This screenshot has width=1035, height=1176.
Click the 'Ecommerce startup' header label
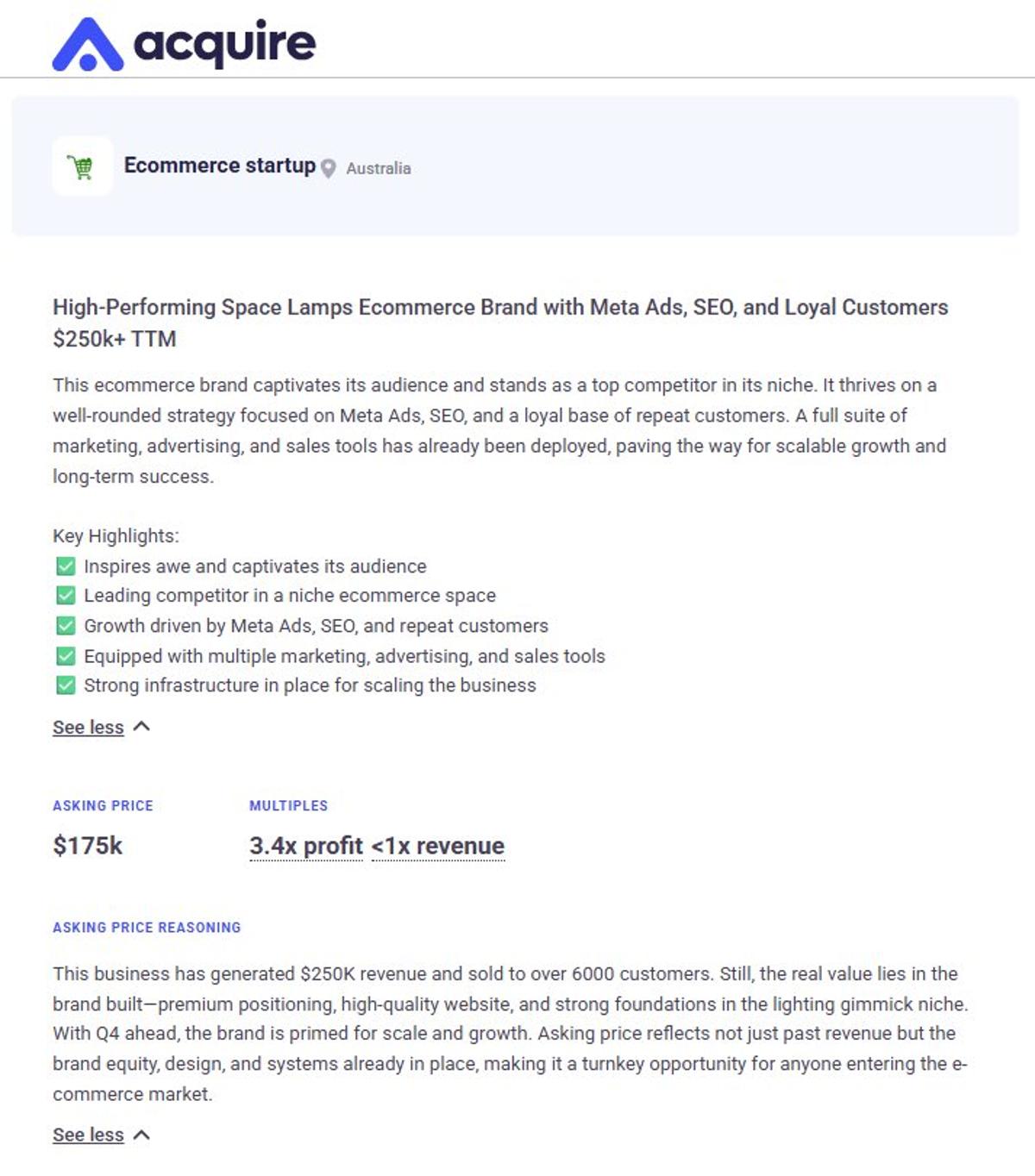[220, 166]
